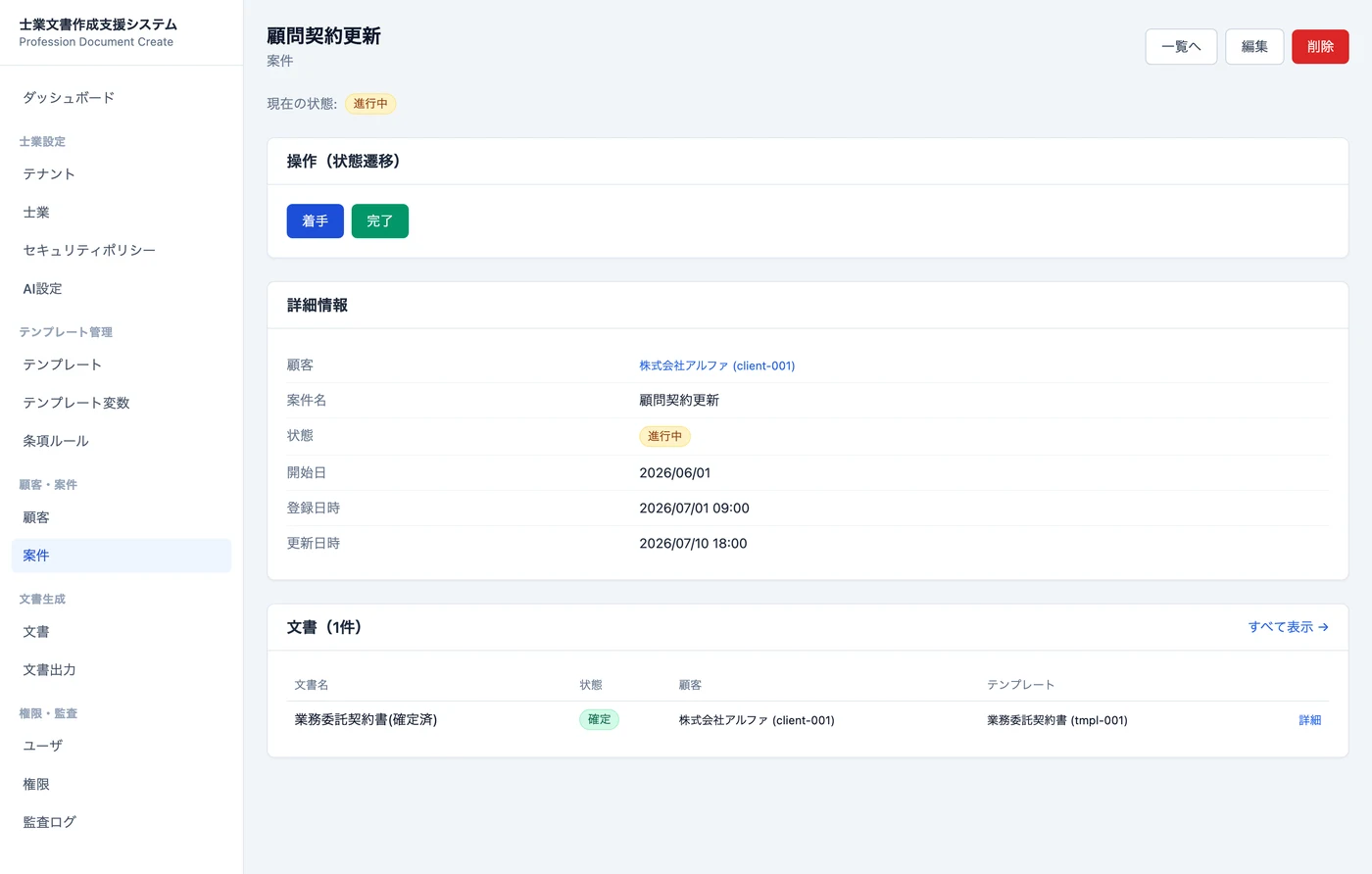Open ダッシュボード in the sidebar
The image size is (1372, 874).
pos(122,98)
